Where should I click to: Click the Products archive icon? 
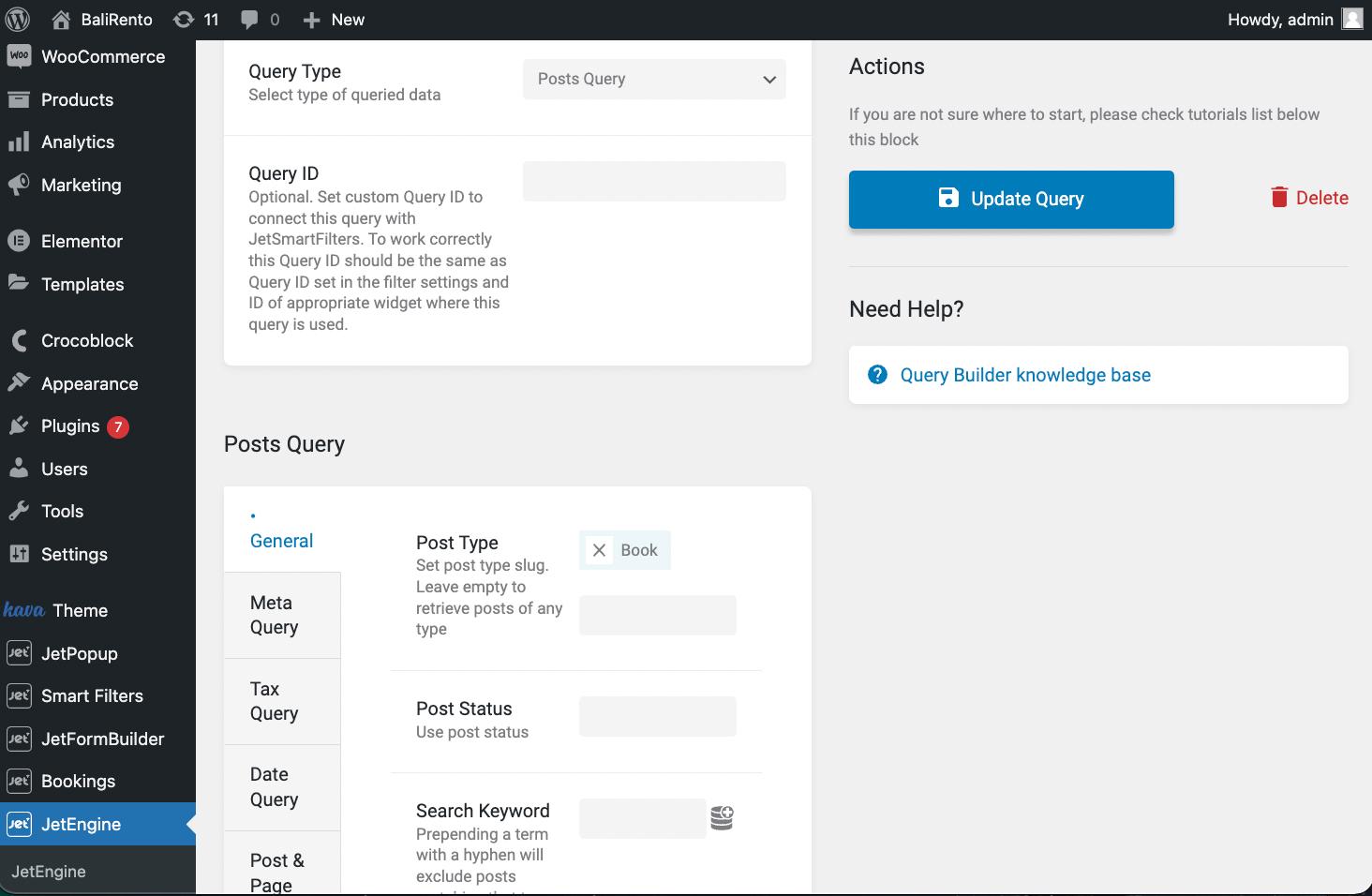pyautogui.click(x=19, y=99)
